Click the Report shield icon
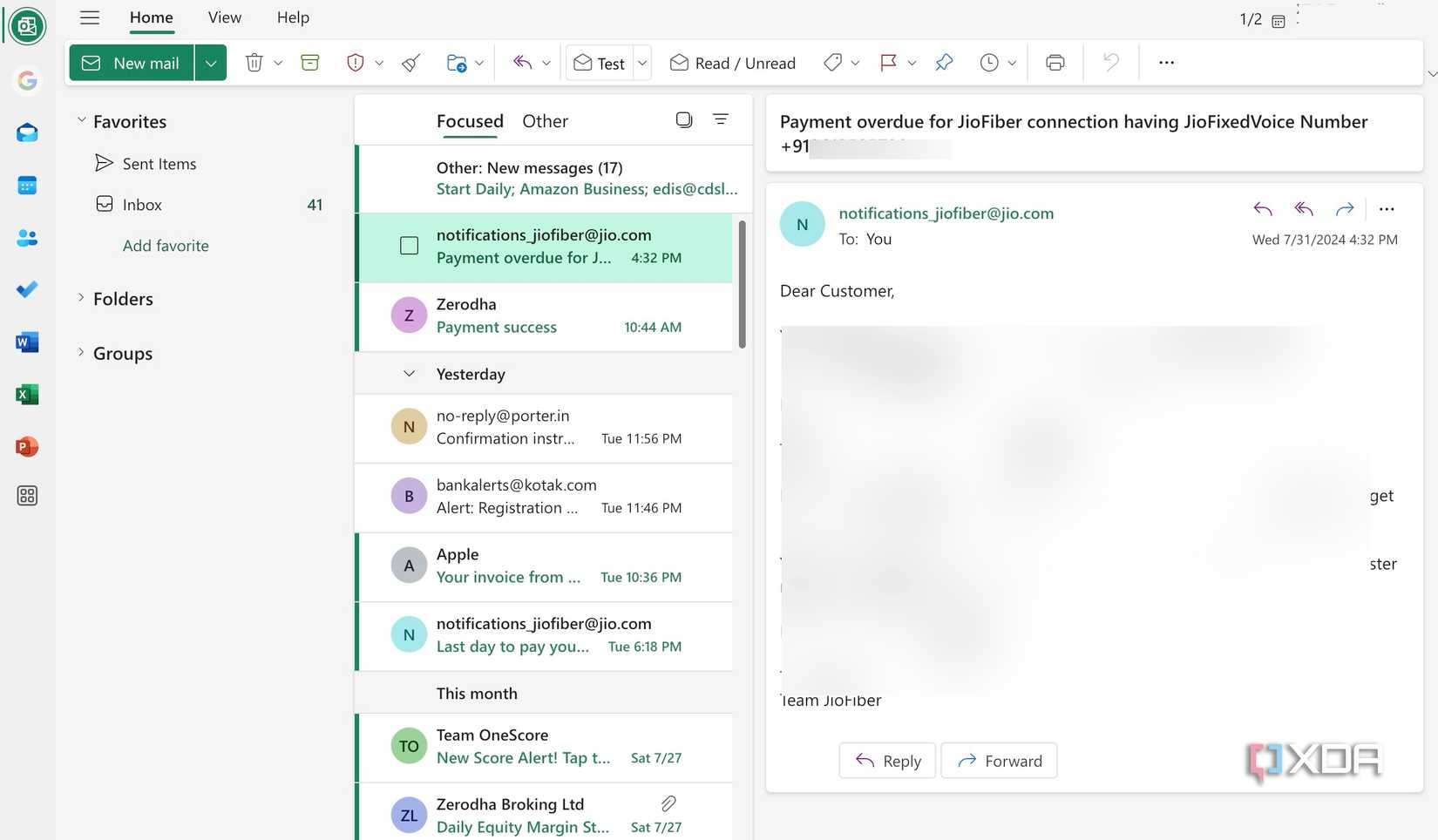Viewport: 1438px width, 840px height. 355,63
